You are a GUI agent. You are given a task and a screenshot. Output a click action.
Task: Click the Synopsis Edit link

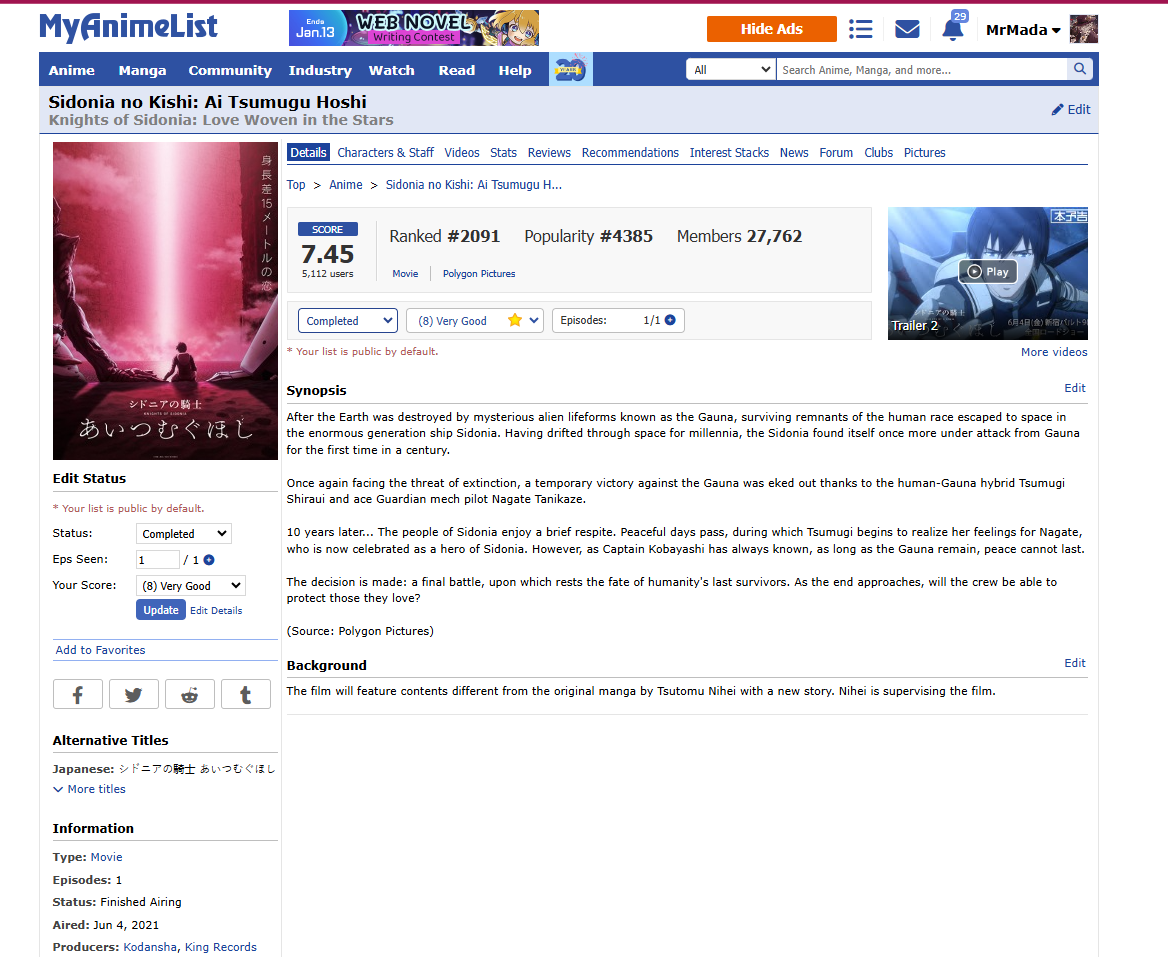click(x=1075, y=388)
